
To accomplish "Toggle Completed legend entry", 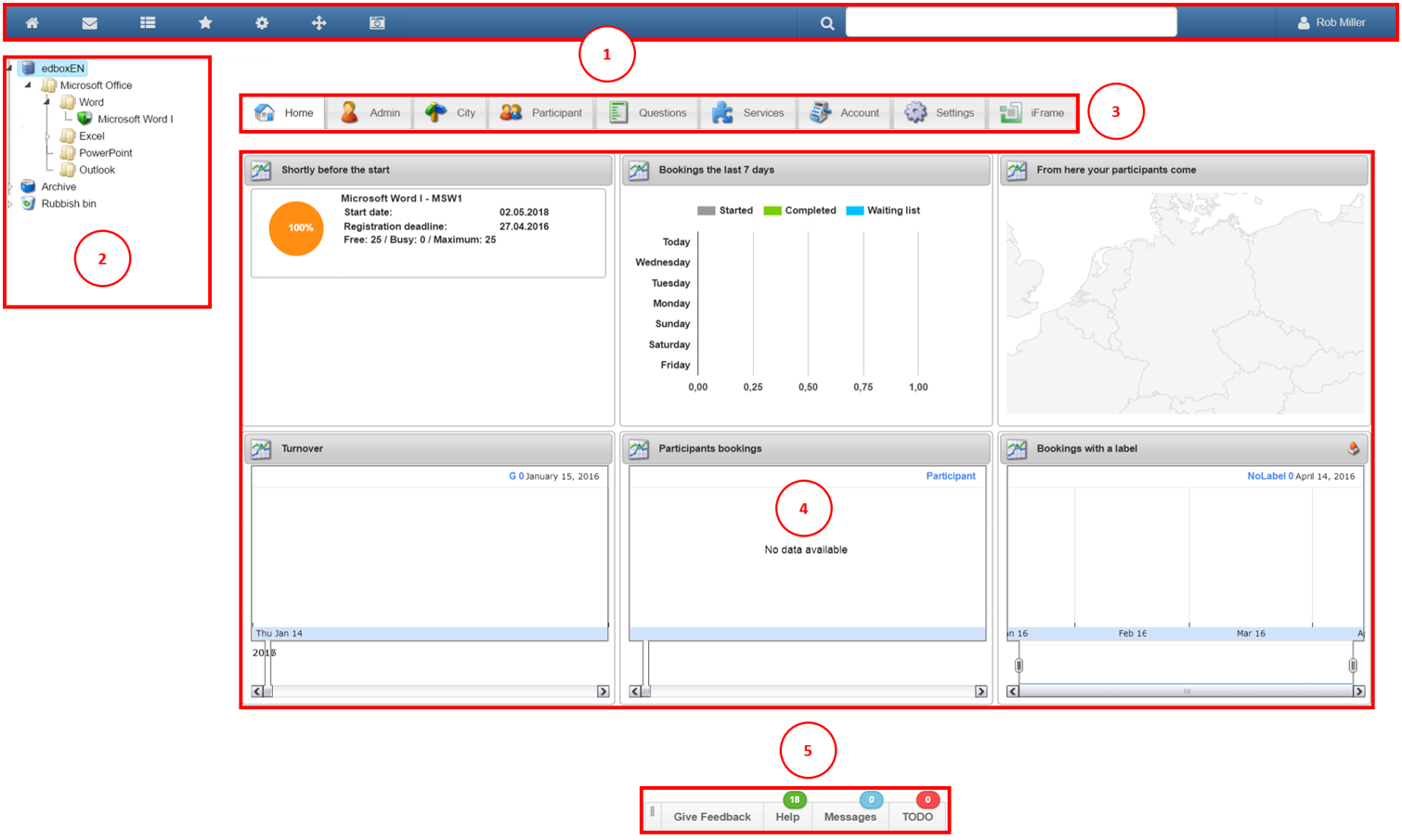I will pos(799,211).
